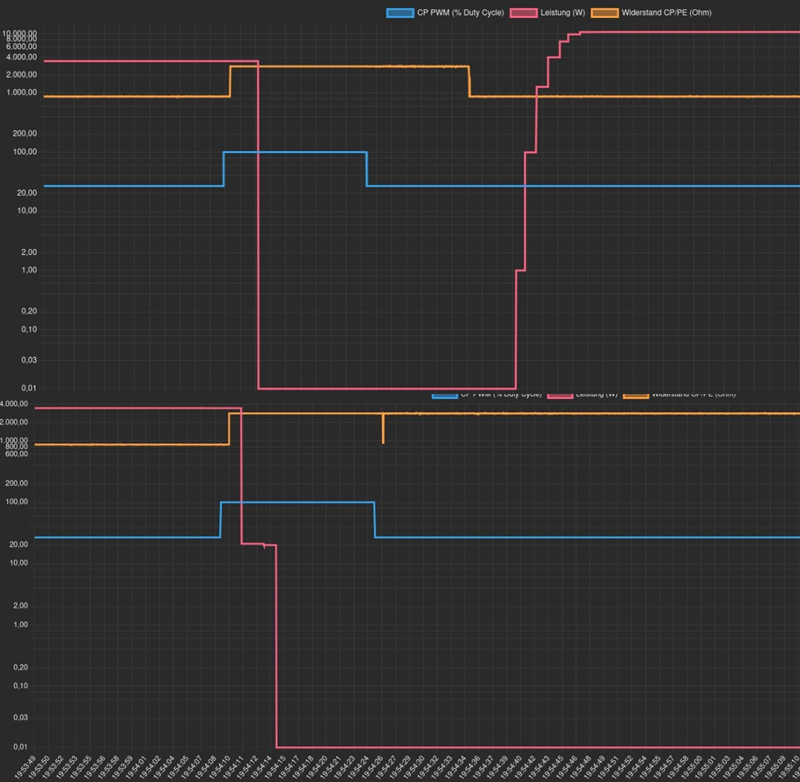Viewport: 800px width, 782px height.
Task: Click orange legend swatch of the bottom chart
Action: [x=635, y=395]
